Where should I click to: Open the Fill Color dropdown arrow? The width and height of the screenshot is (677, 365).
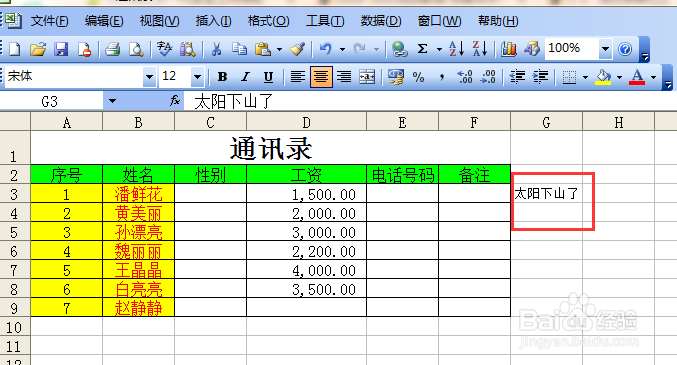click(620, 77)
